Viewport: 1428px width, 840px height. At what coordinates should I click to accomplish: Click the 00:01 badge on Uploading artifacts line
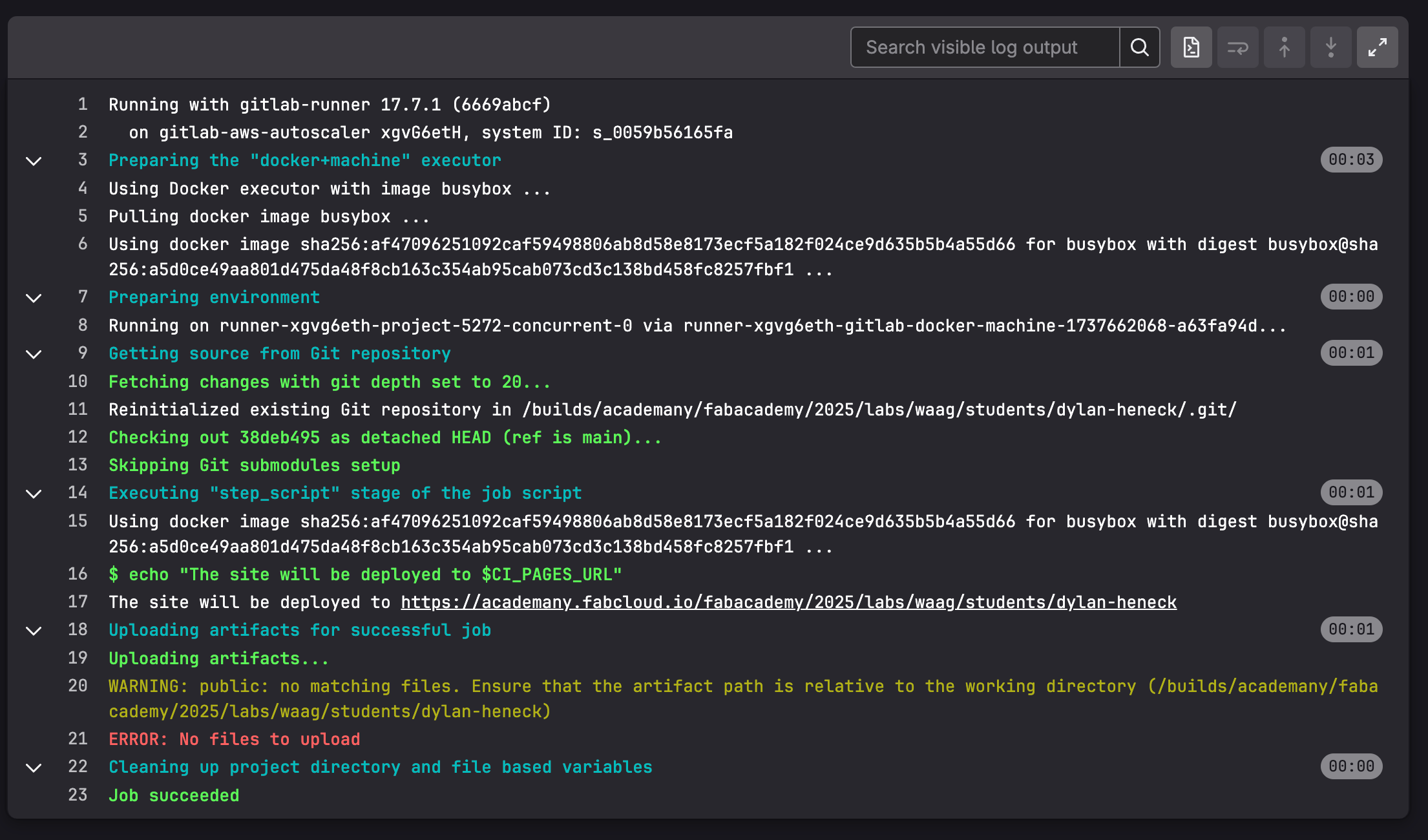(1351, 629)
